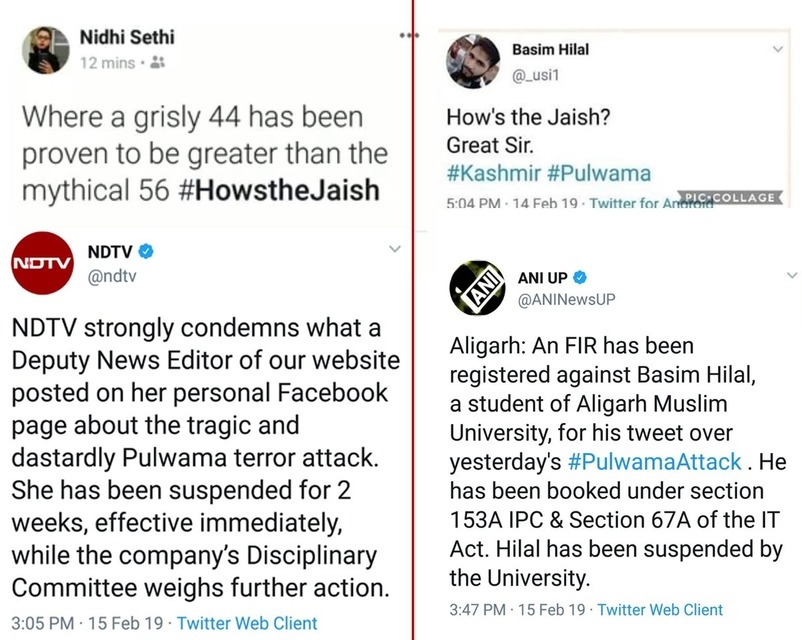Viewport: 802px width, 640px height.
Task: Expand the NDTV tweet chevron menu
Action: click(393, 248)
